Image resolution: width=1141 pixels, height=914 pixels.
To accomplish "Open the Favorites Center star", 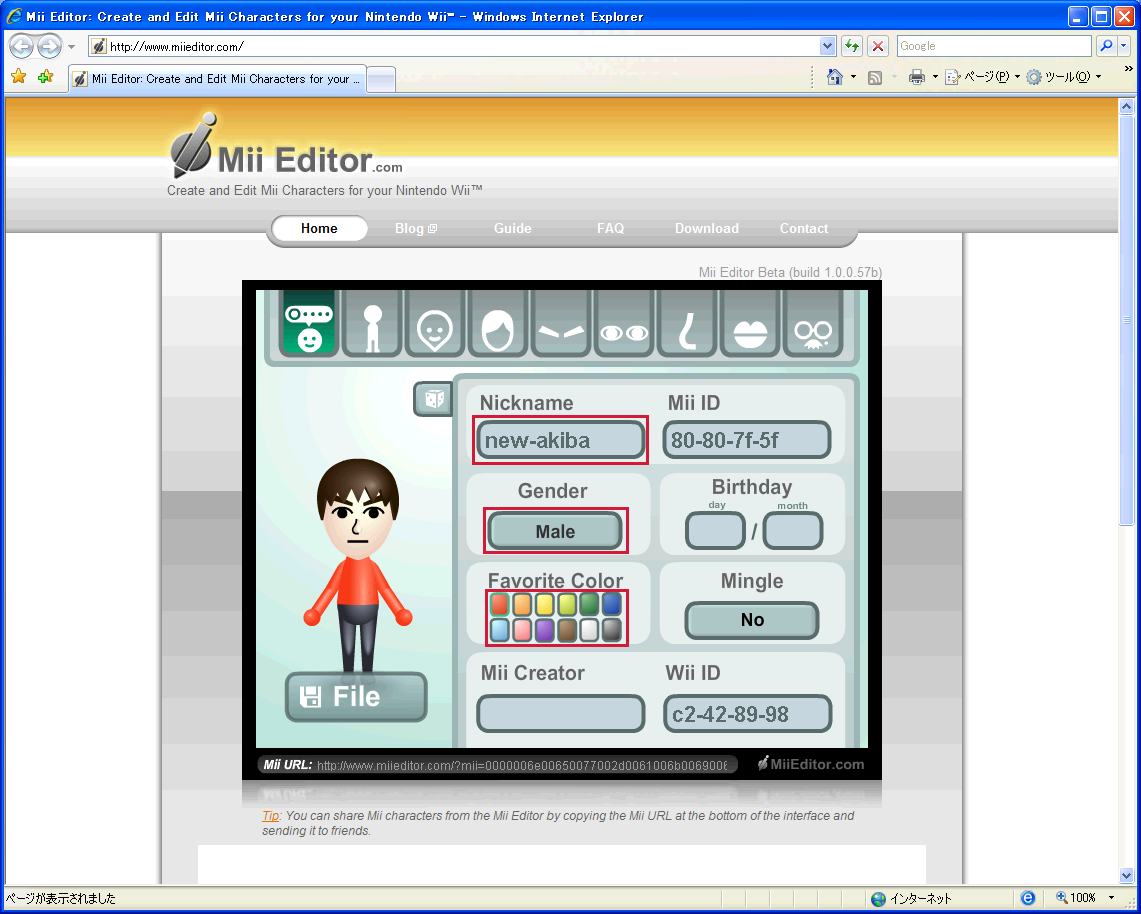I will click(x=19, y=76).
